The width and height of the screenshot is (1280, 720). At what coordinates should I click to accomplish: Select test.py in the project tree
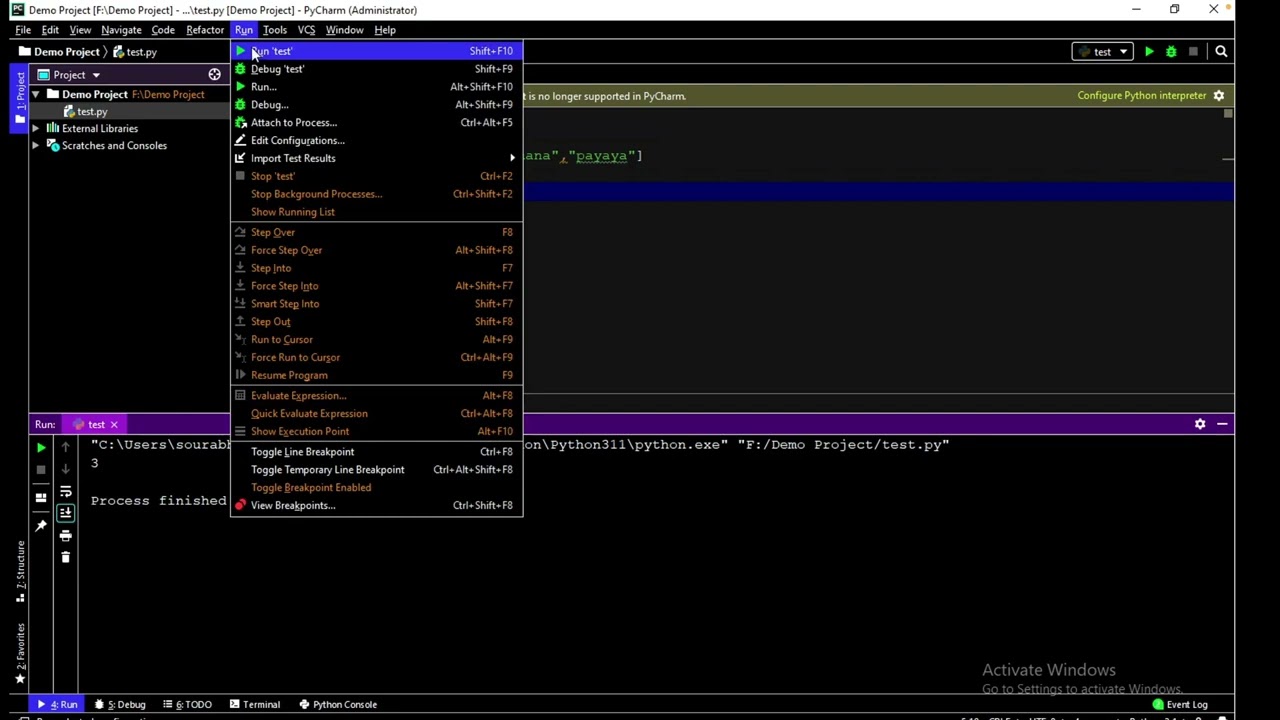point(92,112)
